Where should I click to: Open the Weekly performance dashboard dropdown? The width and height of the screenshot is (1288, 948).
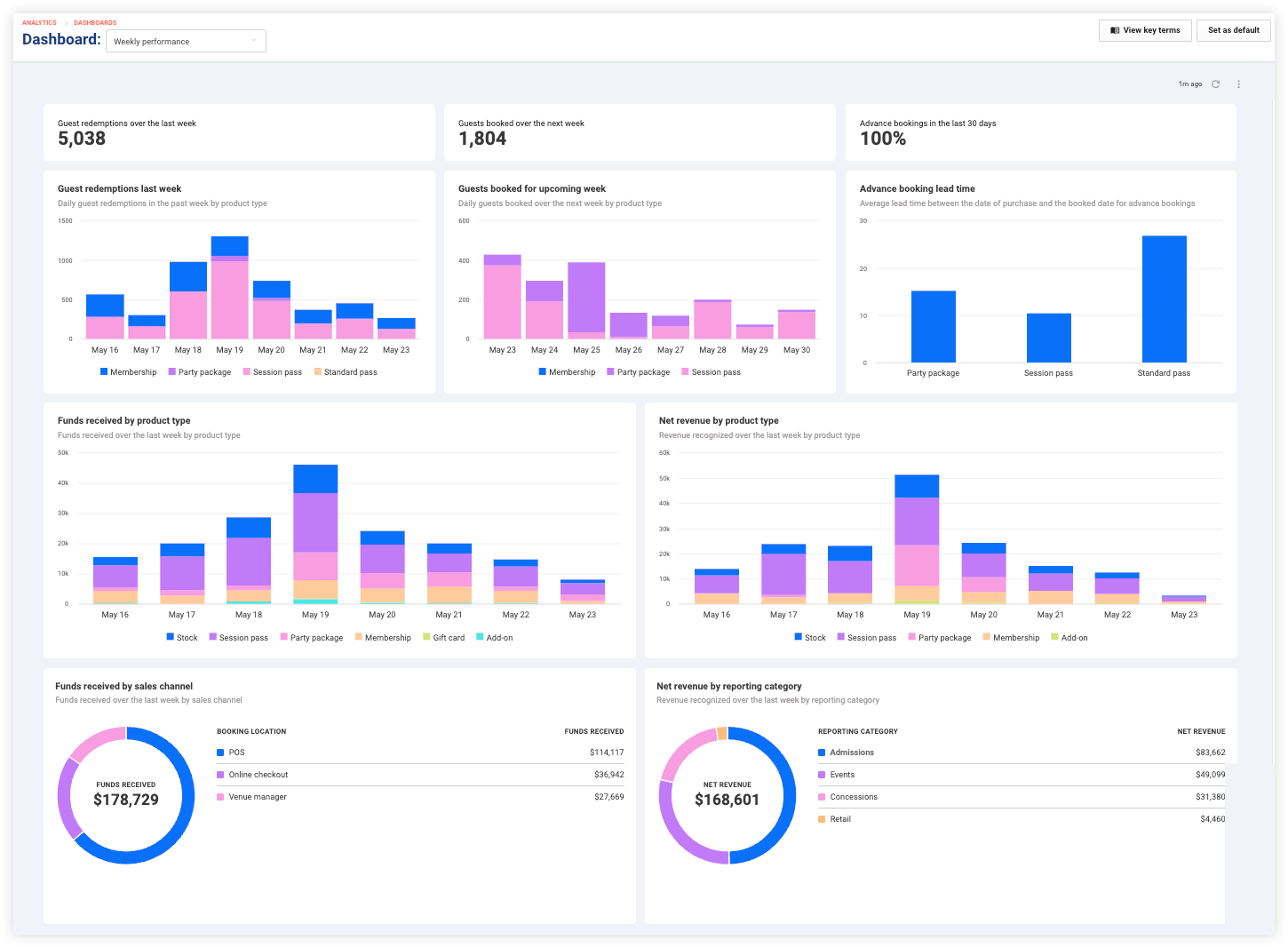pos(186,41)
